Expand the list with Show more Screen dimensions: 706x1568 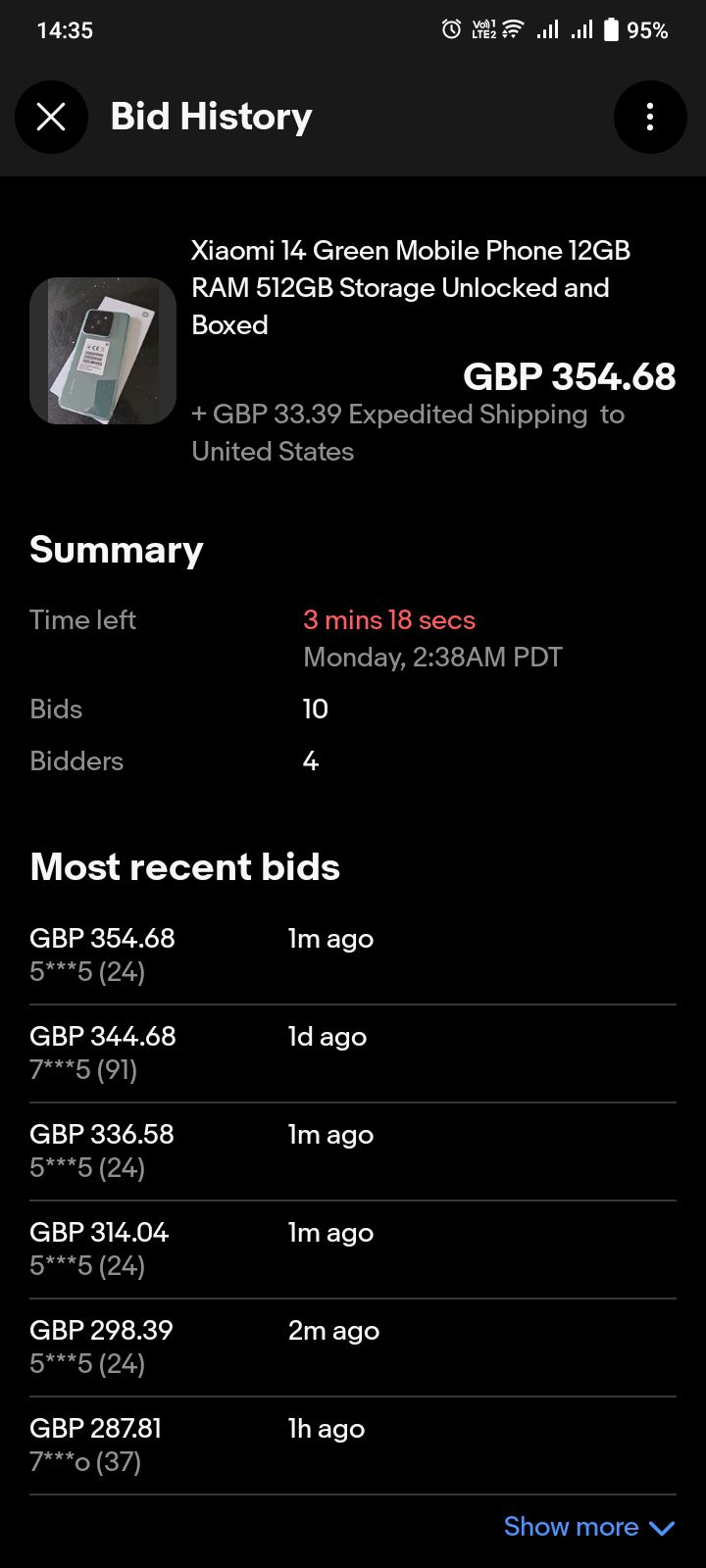pos(571,1527)
